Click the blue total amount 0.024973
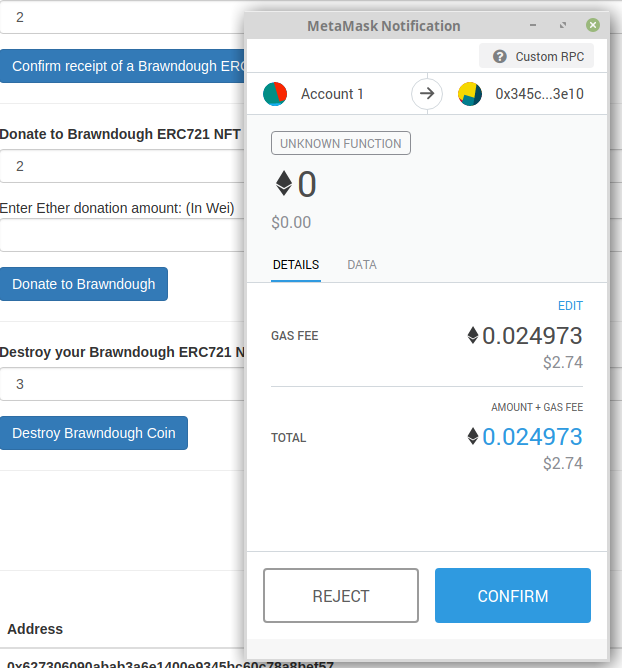622x668 pixels. click(532, 437)
